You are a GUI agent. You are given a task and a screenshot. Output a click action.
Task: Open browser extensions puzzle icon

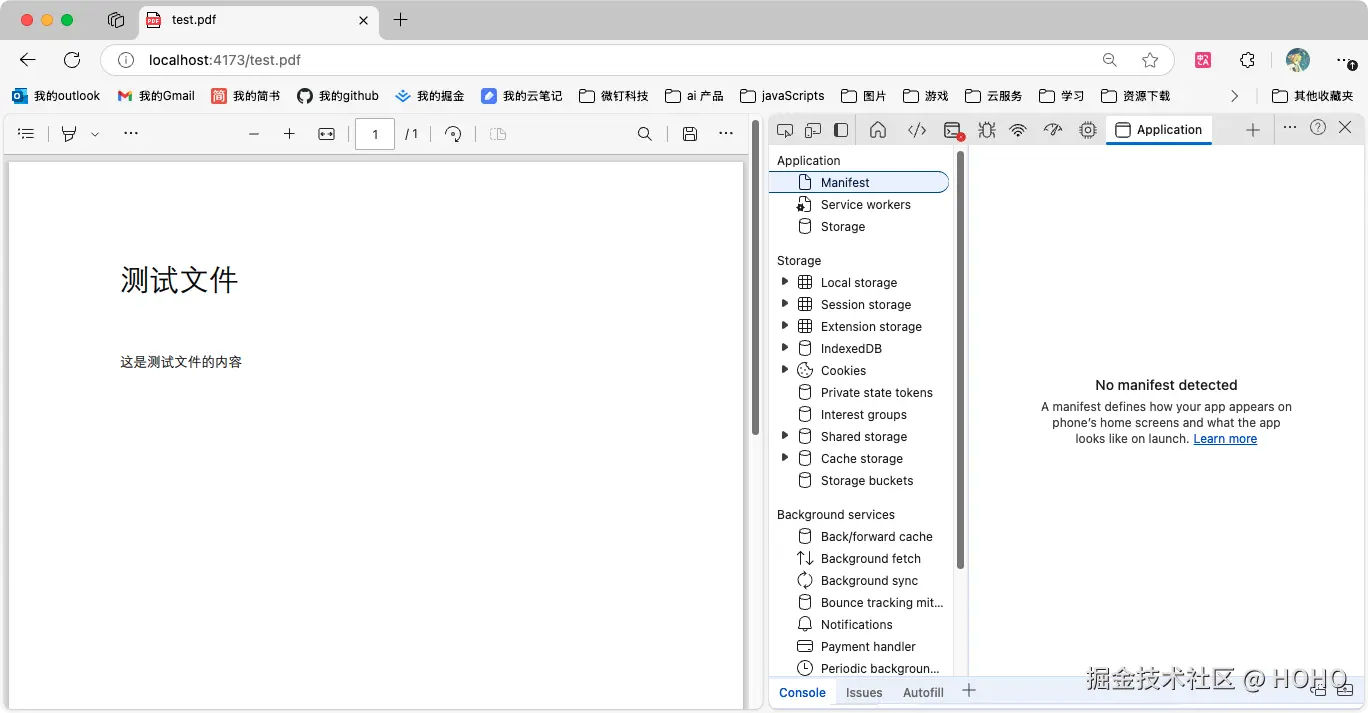point(1247,60)
